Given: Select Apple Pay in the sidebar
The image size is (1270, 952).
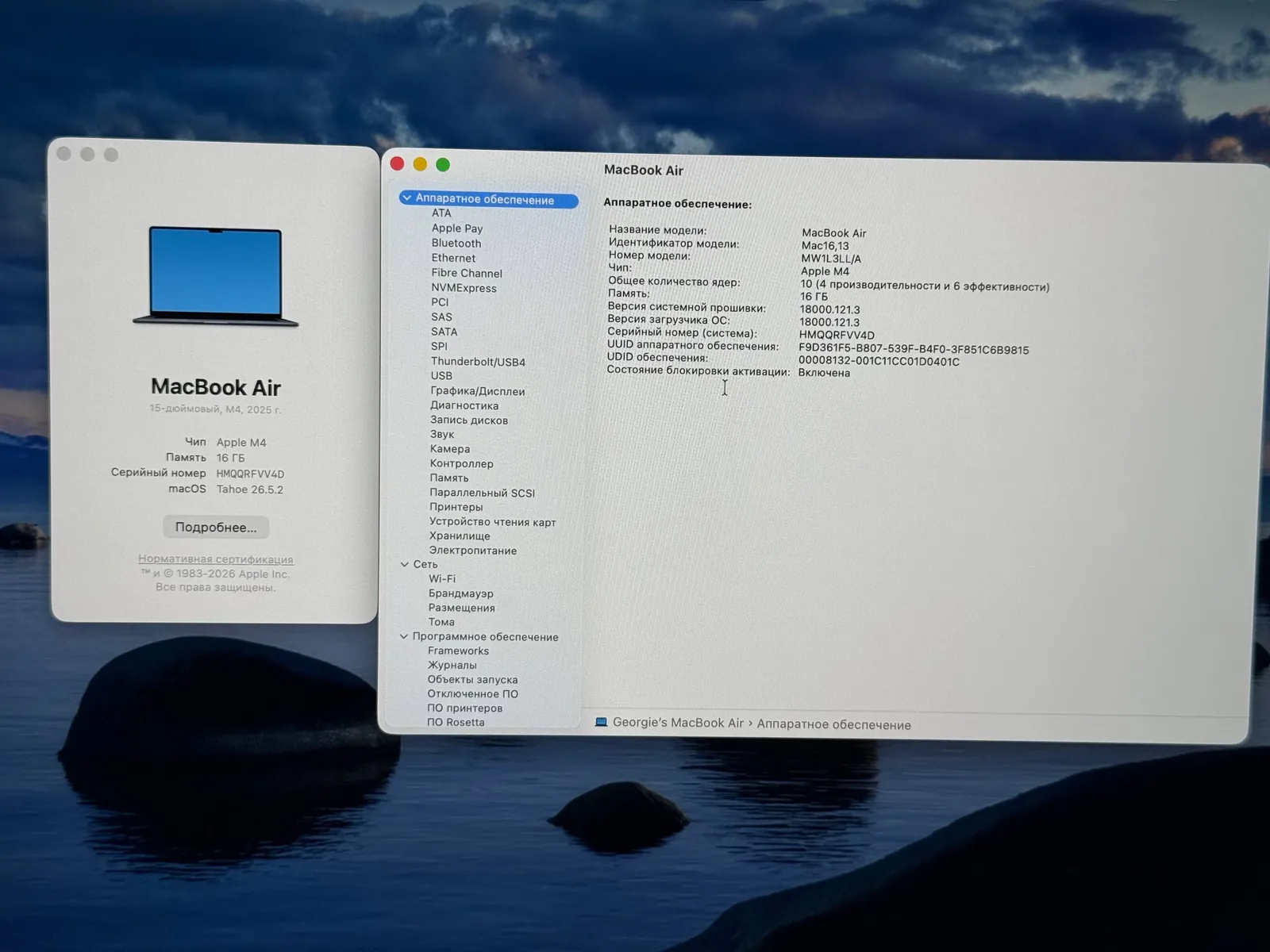Looking at the screenshot, I should (457, 228).
